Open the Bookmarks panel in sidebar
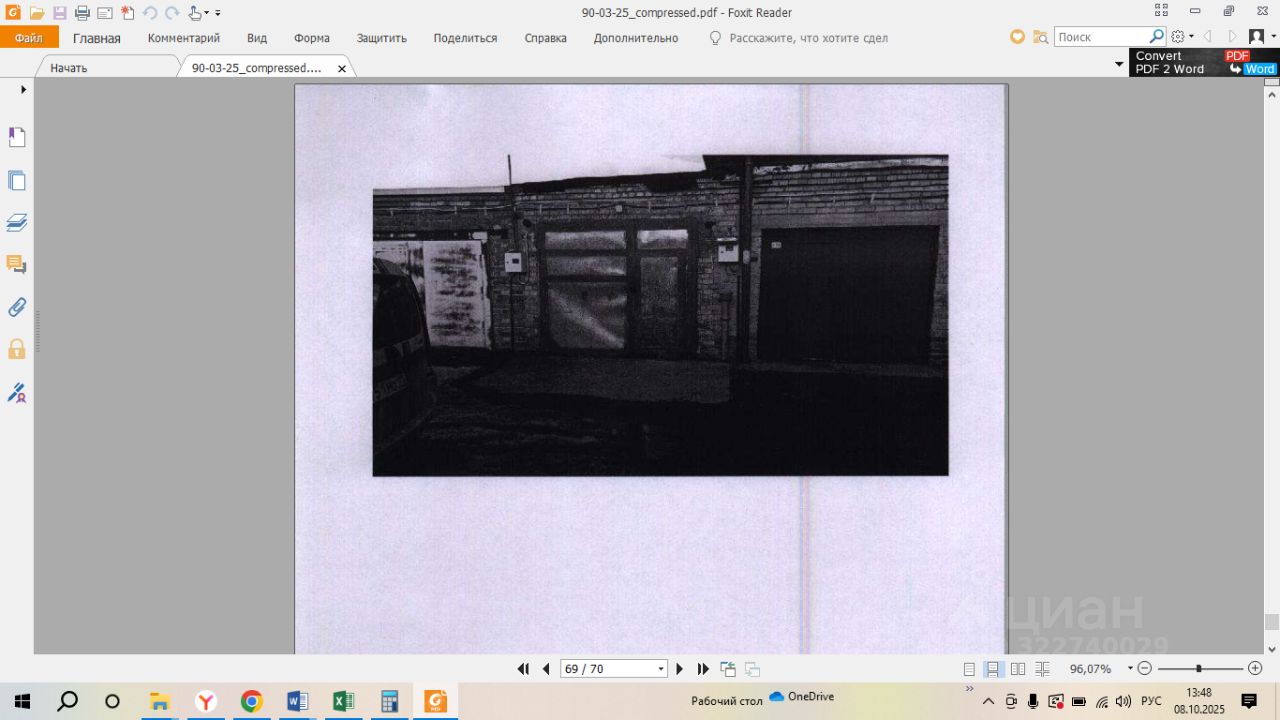Screen dimensions: 1280x720 pyautogui.click(x=17, y=138)
